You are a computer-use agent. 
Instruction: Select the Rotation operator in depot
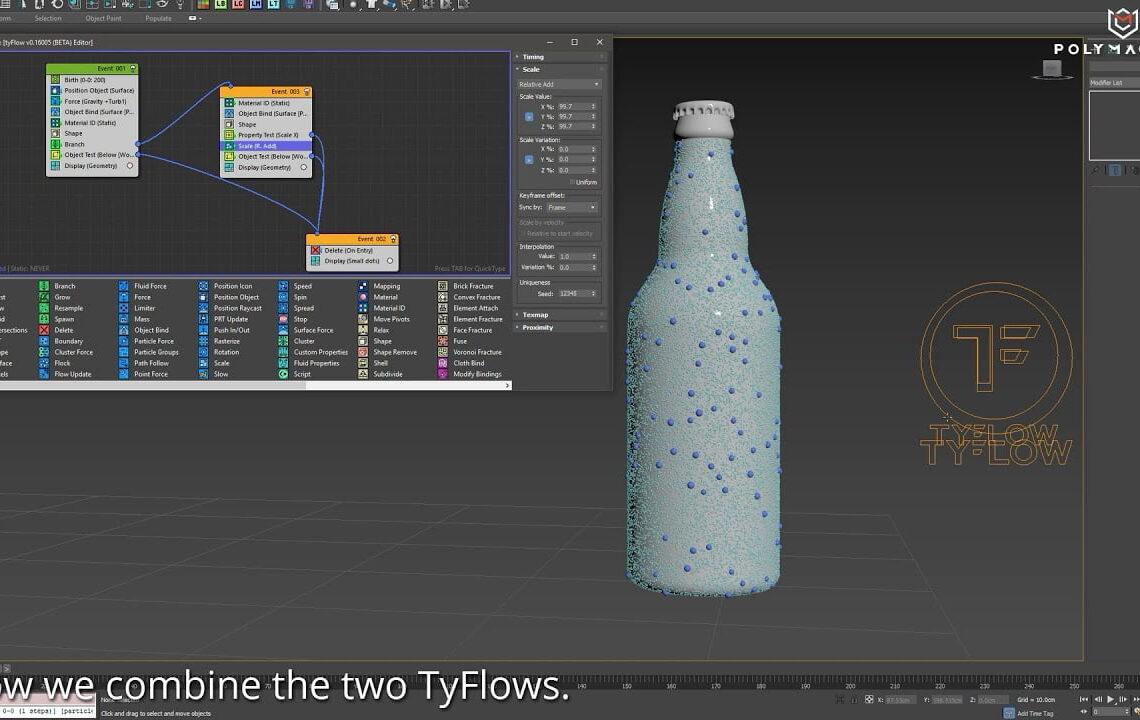(220, 352)
